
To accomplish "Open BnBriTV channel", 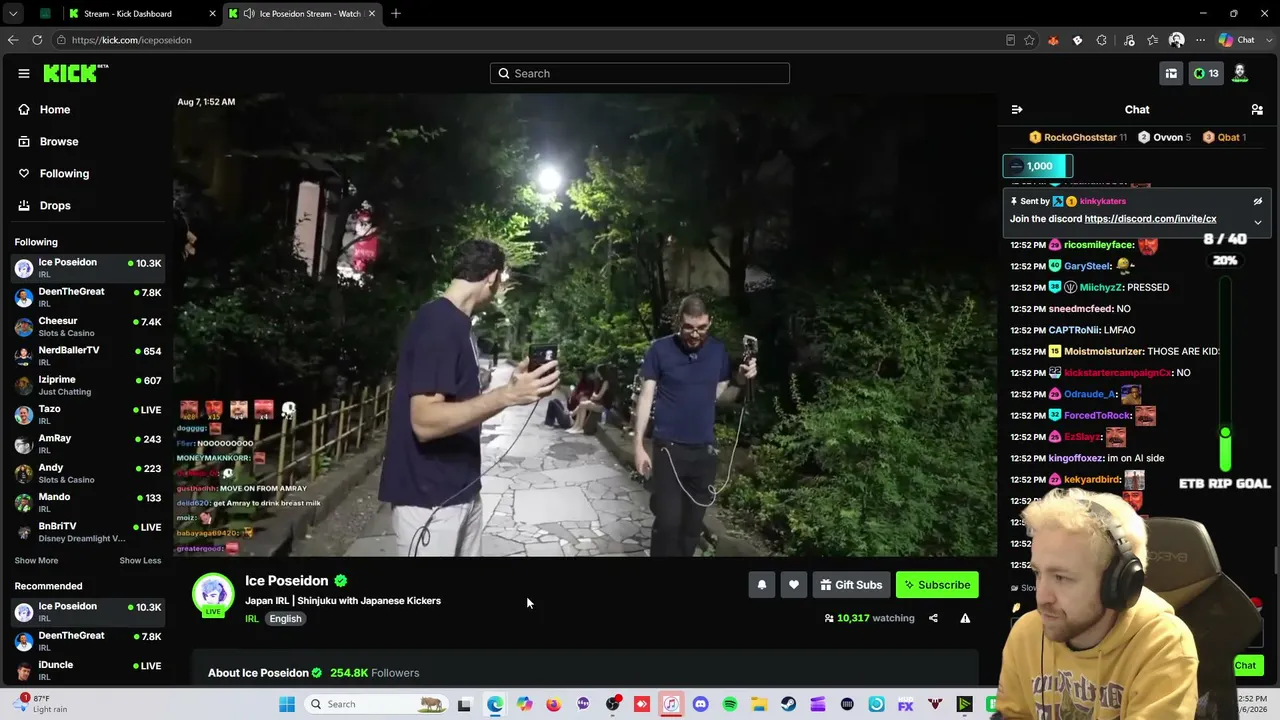I will tap(88, 532).
